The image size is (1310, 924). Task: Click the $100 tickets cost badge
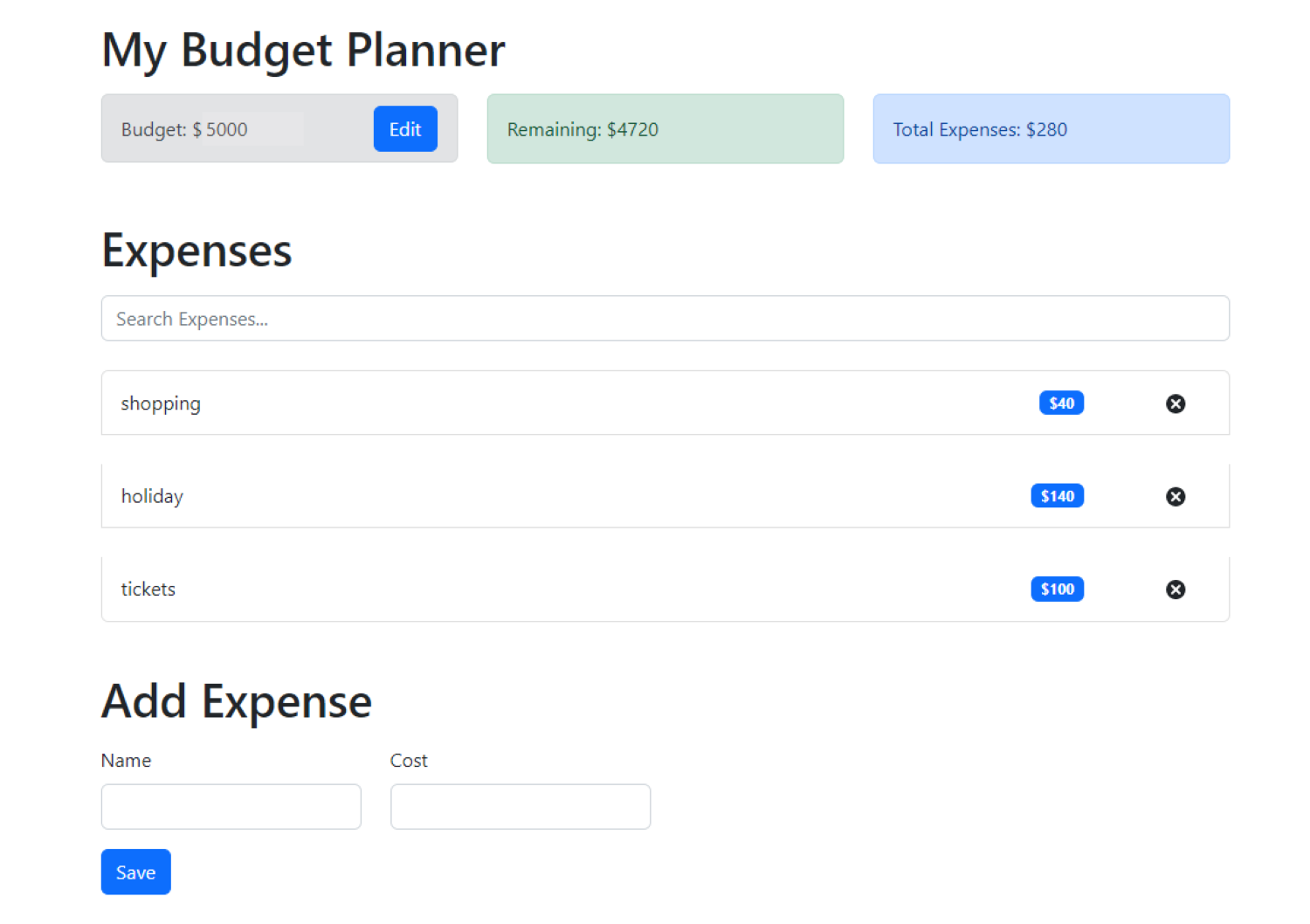1057,590
